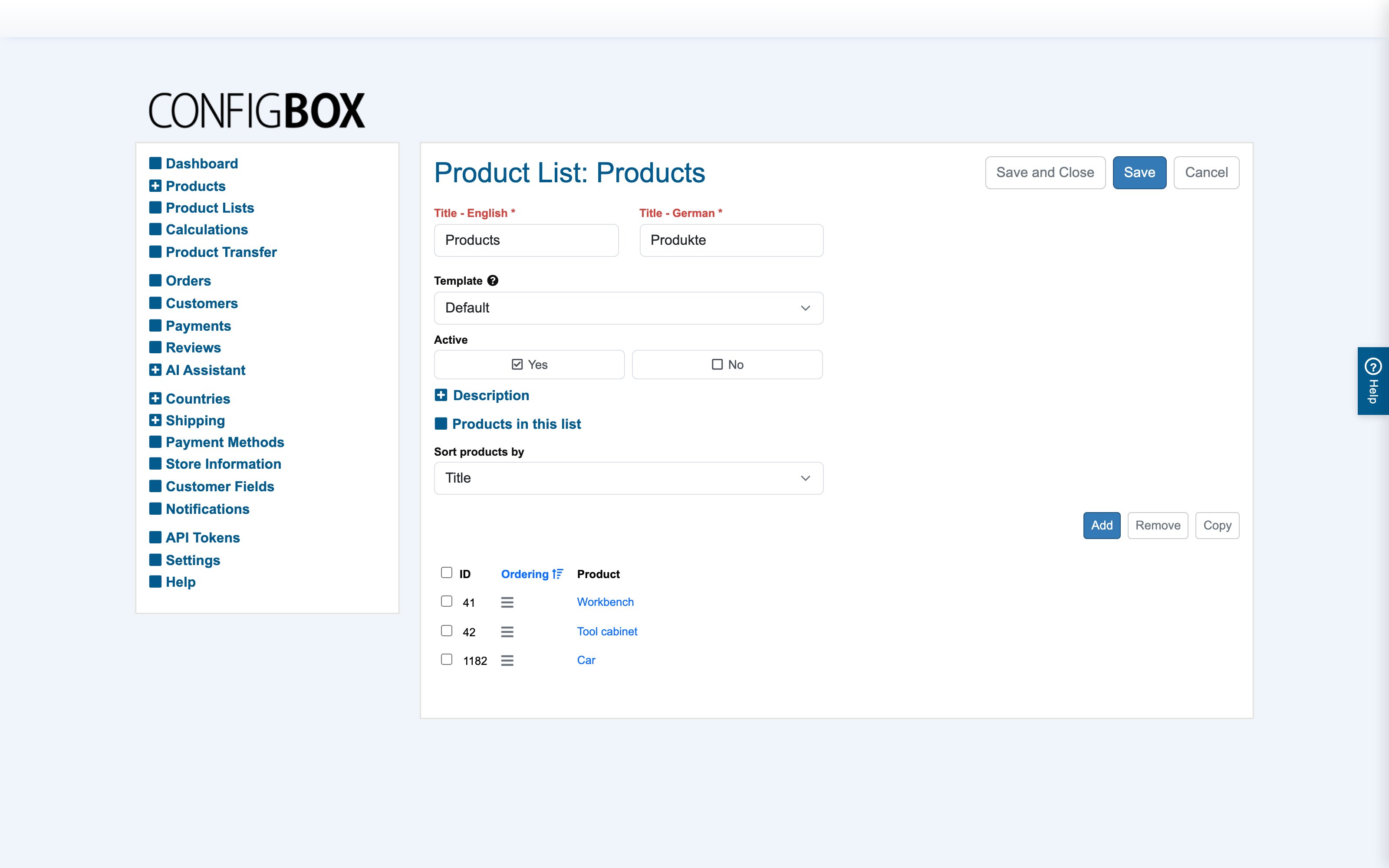
Task: Click the CONFIGBOX logo
Action: (257, 110)
